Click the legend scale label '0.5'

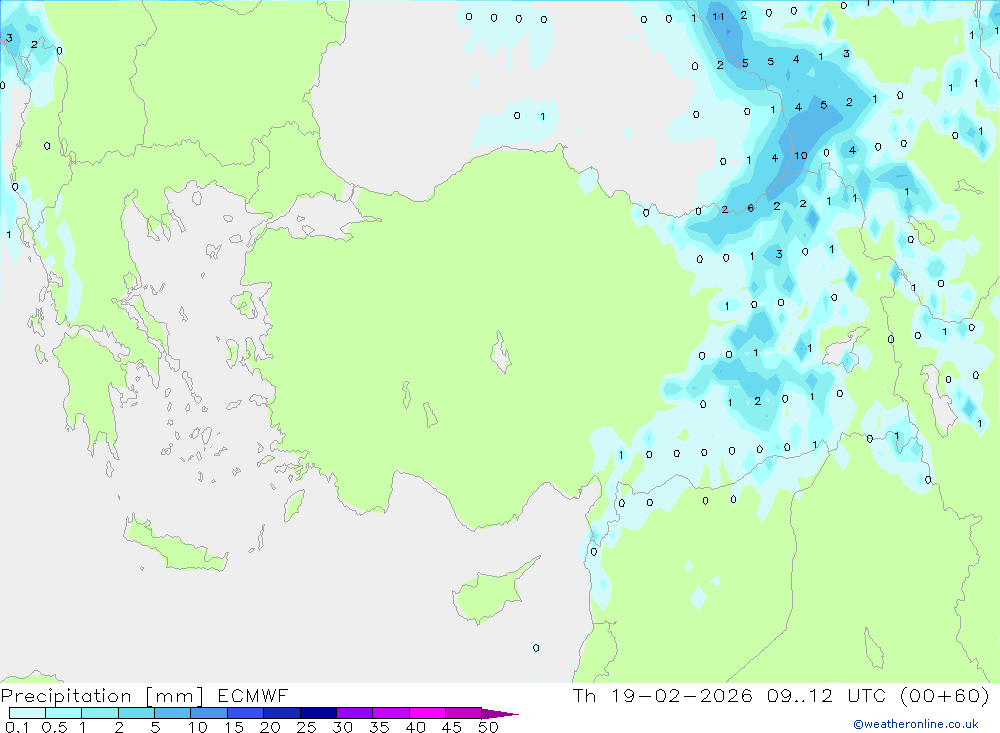coord(54,727)
